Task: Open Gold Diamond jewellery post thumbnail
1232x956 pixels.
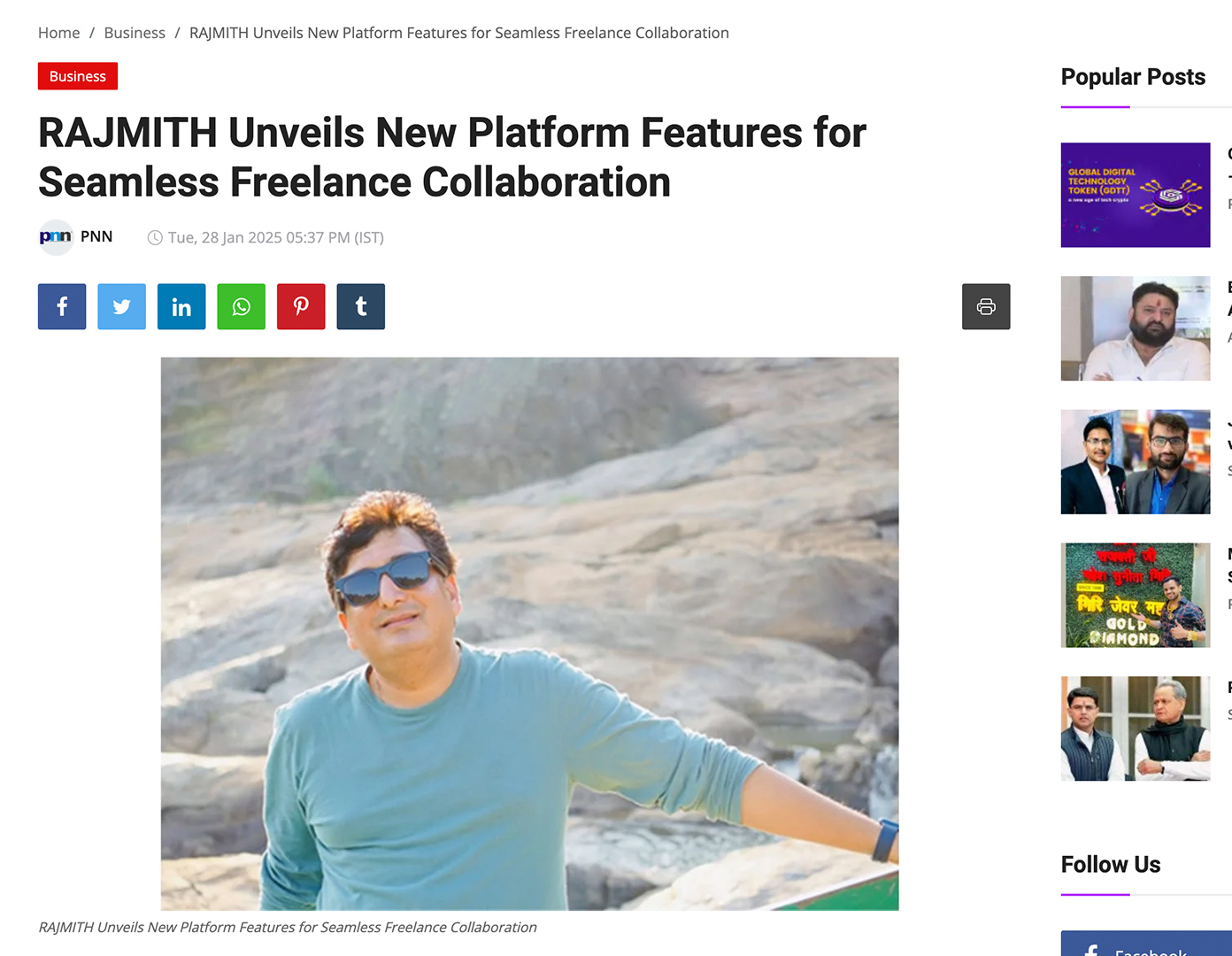Action: click(1135, 595)
